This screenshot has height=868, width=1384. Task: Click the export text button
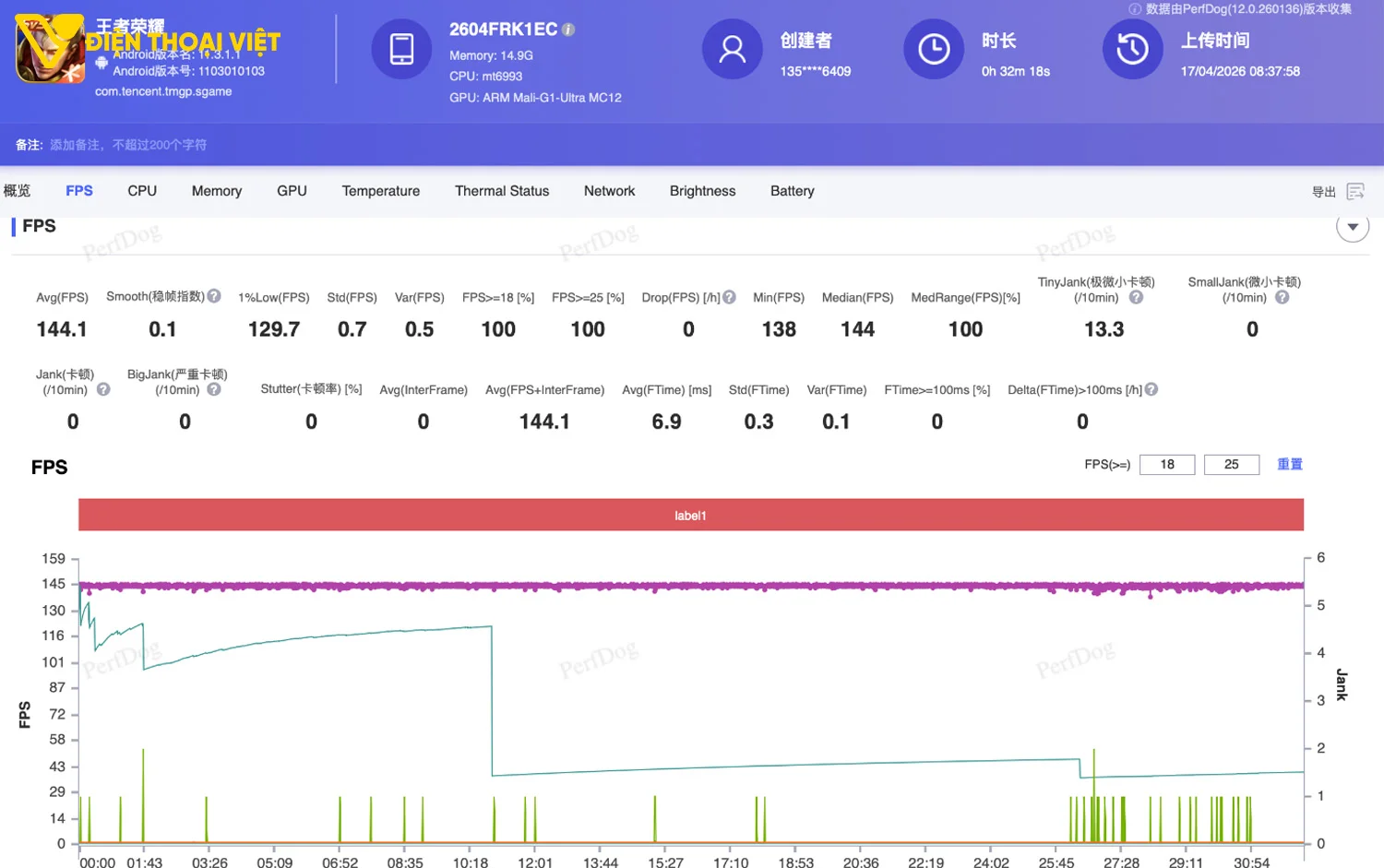1323,192
